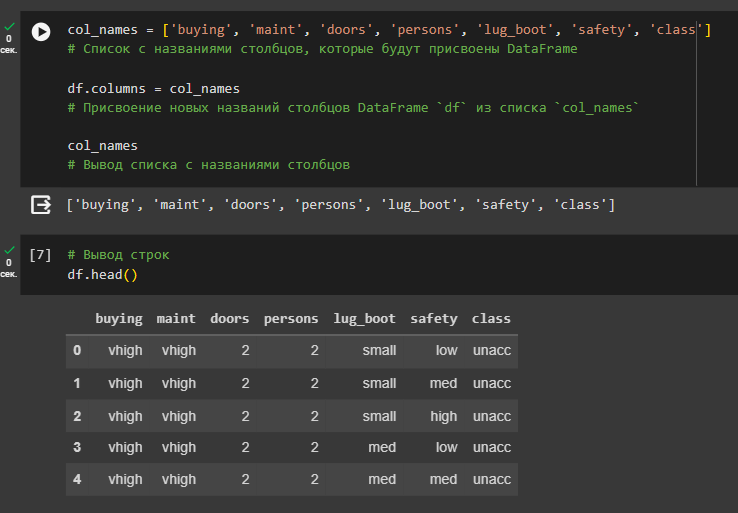Click row index 1 in the table
738x513 pixels.
click(x=77, y=383)
